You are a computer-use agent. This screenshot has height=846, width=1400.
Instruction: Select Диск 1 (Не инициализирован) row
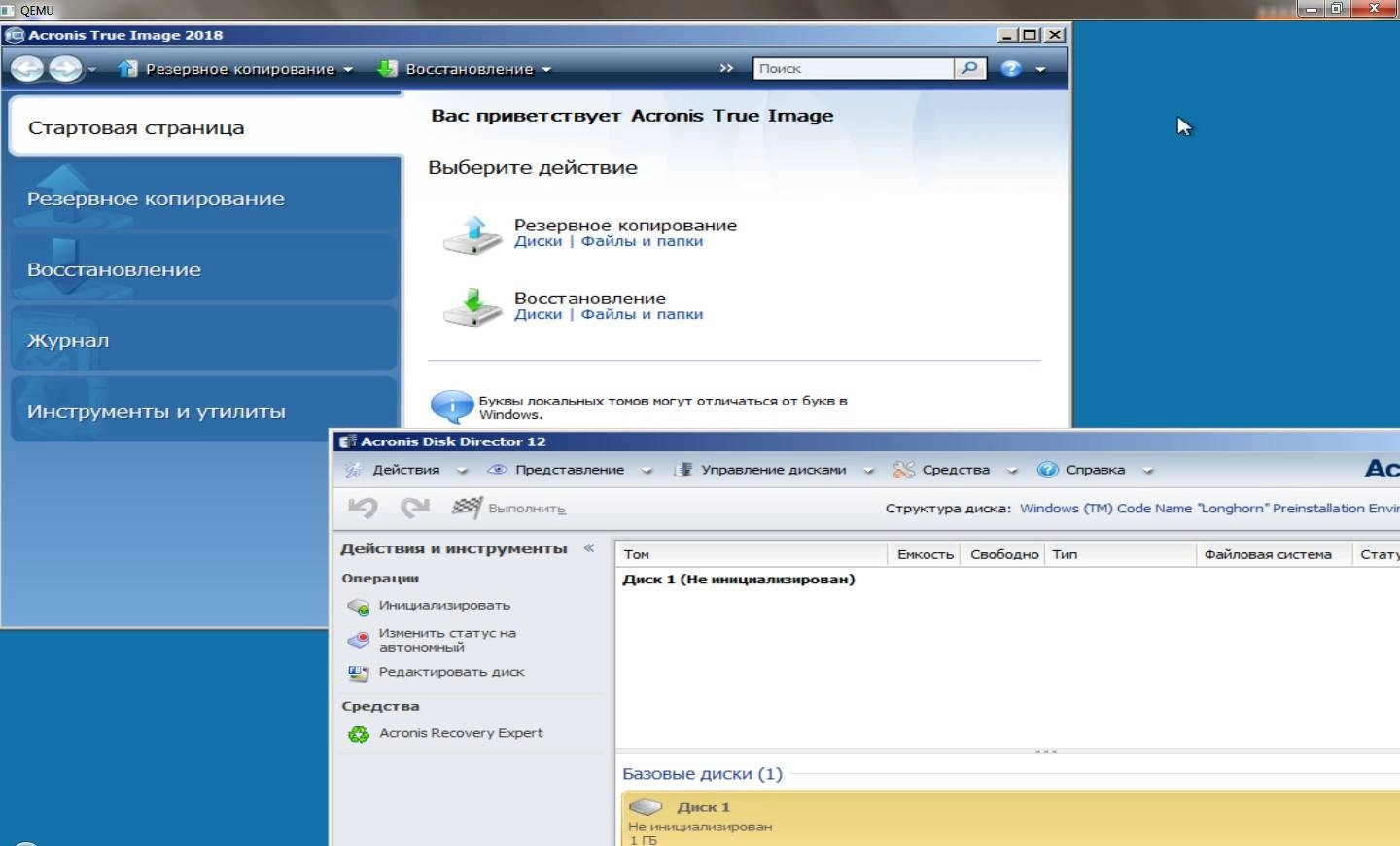(1007, 580)
